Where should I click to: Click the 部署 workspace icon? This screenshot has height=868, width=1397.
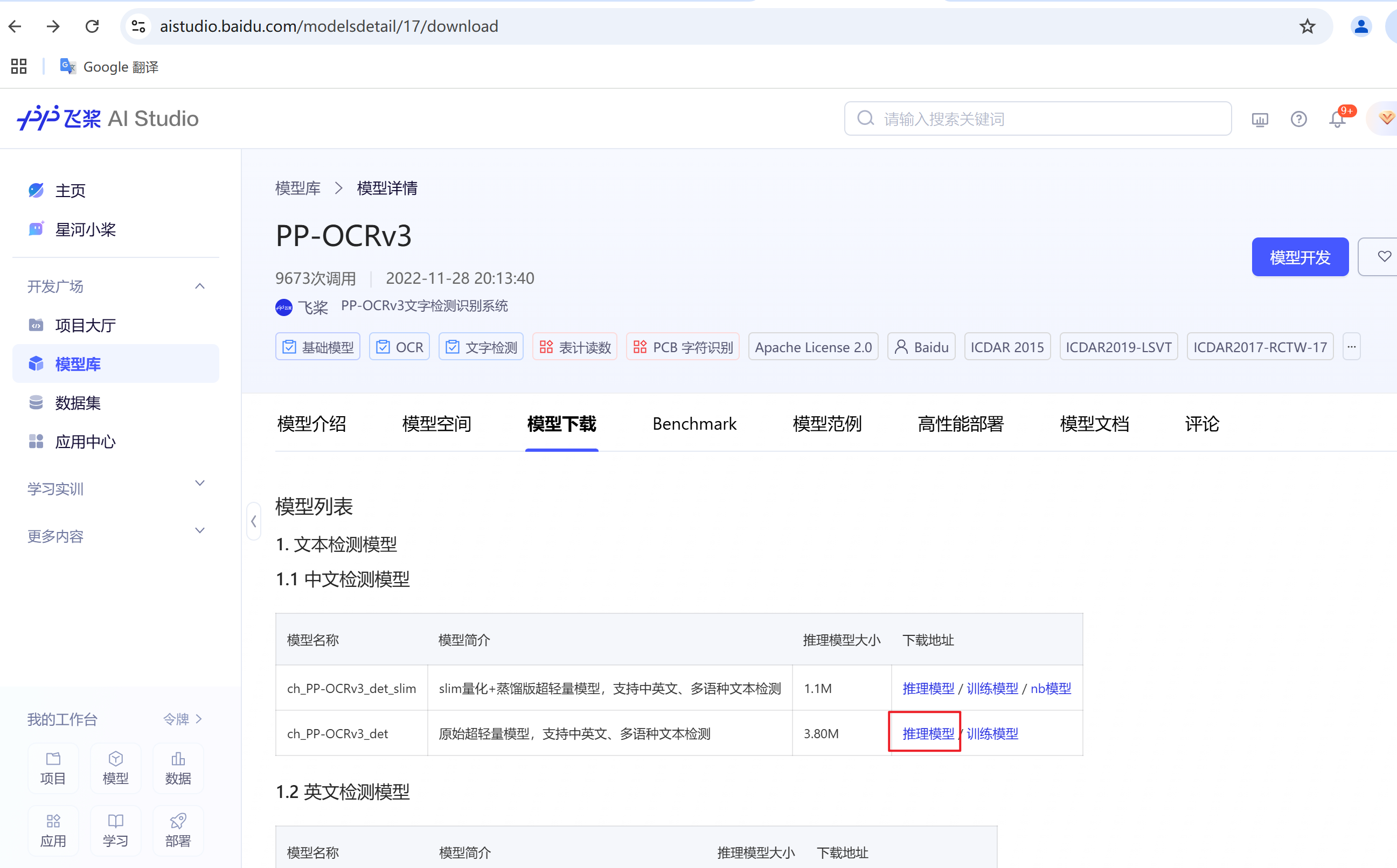tap(178, 831)
